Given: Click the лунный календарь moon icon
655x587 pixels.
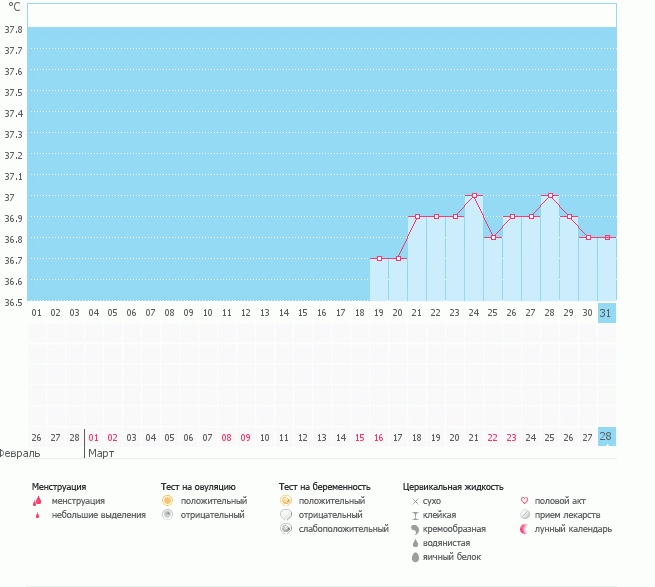Looking at the screenshot, I should (x=524, y=529).
